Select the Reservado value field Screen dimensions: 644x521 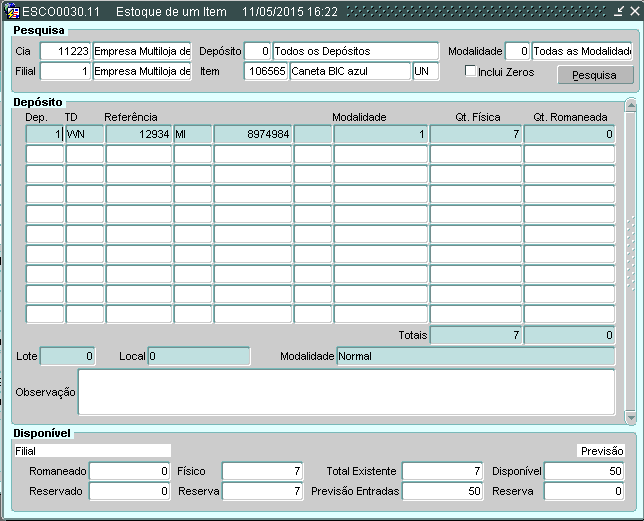coord(129,491)
